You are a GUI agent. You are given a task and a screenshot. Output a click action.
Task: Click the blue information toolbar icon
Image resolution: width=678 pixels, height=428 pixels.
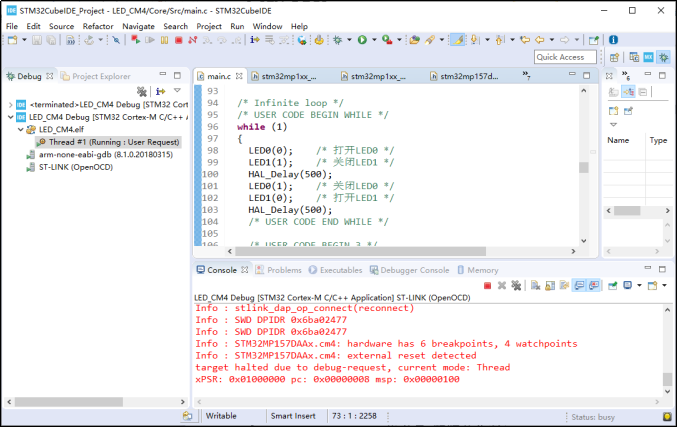pos(613,40)
